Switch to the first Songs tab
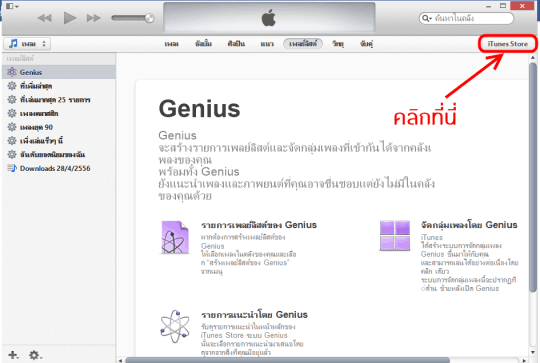The height and width of the screenshot is (363, 540). point(171,44)
